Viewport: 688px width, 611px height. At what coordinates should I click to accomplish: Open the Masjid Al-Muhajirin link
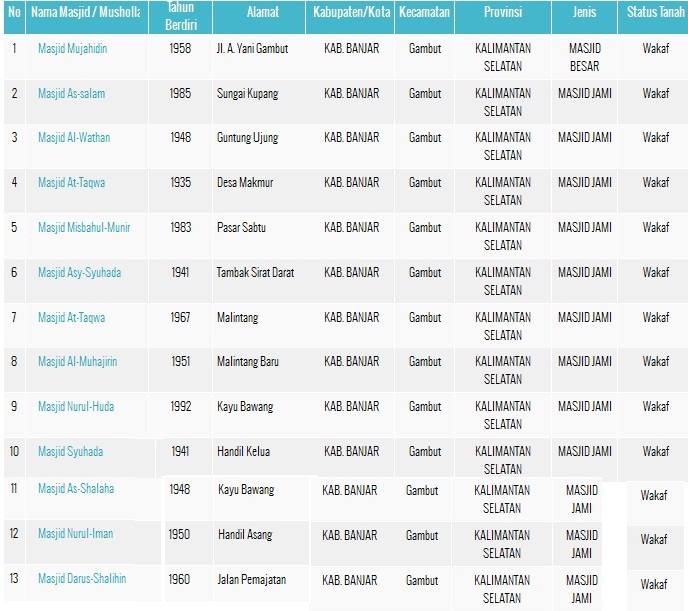pos(78,361)
